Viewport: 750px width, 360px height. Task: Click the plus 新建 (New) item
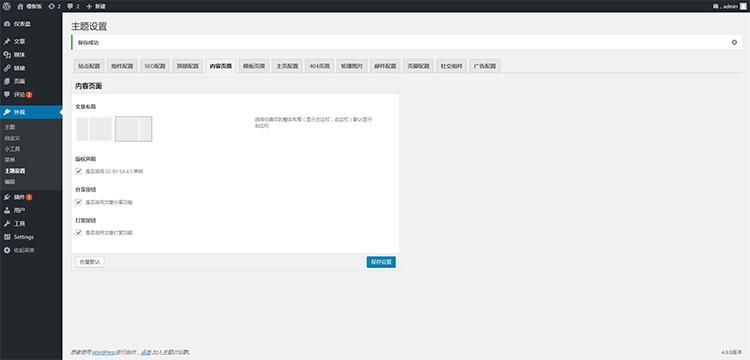pos(96,6)
